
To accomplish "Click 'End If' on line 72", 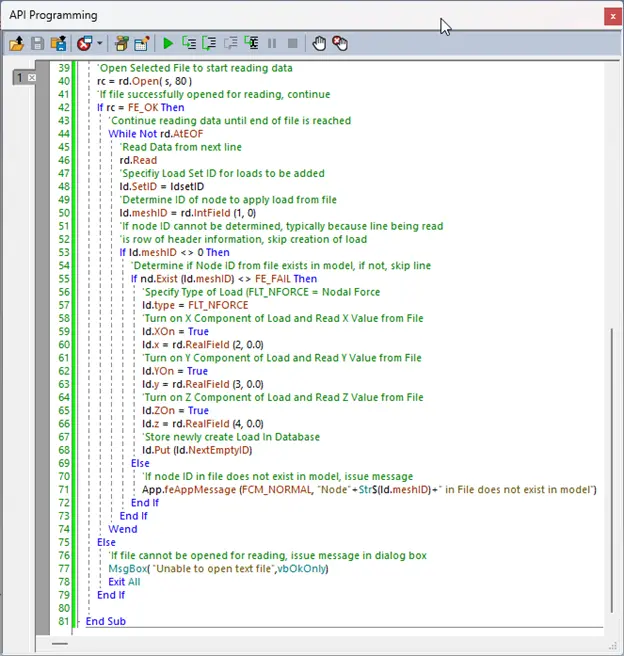I will point(145,502).
